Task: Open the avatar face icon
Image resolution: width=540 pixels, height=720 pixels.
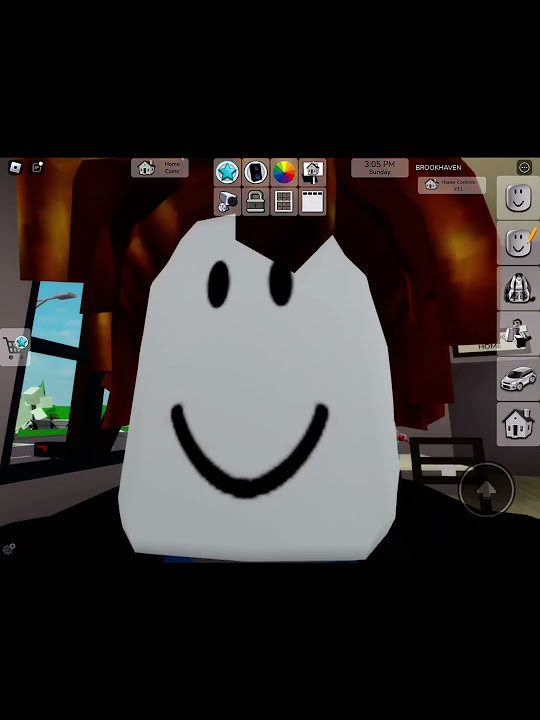Action: point(518,197)
